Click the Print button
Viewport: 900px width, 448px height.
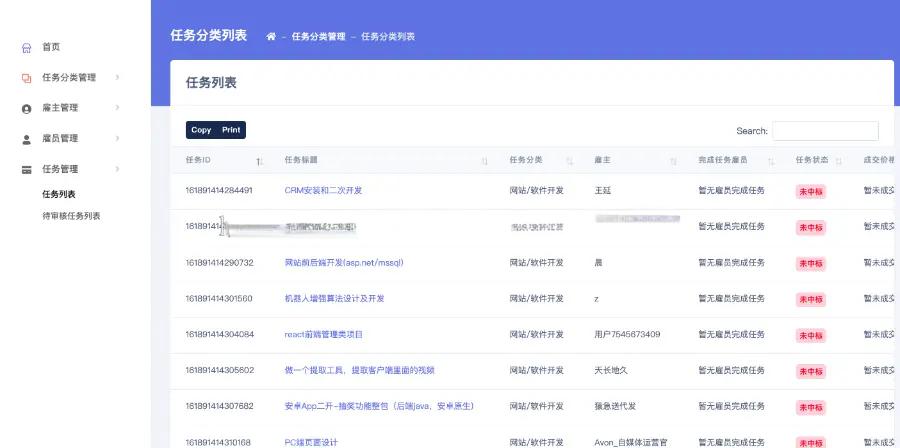[231, 130]
